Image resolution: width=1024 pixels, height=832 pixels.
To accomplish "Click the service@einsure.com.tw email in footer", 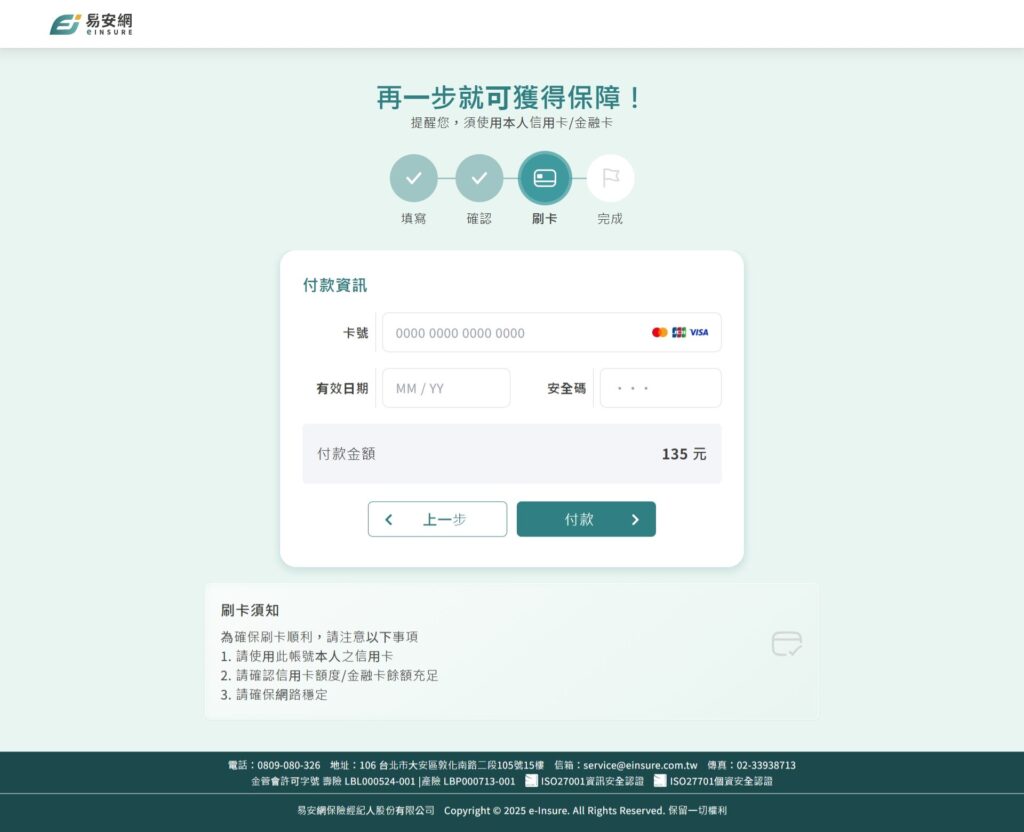I will point(640,765).
